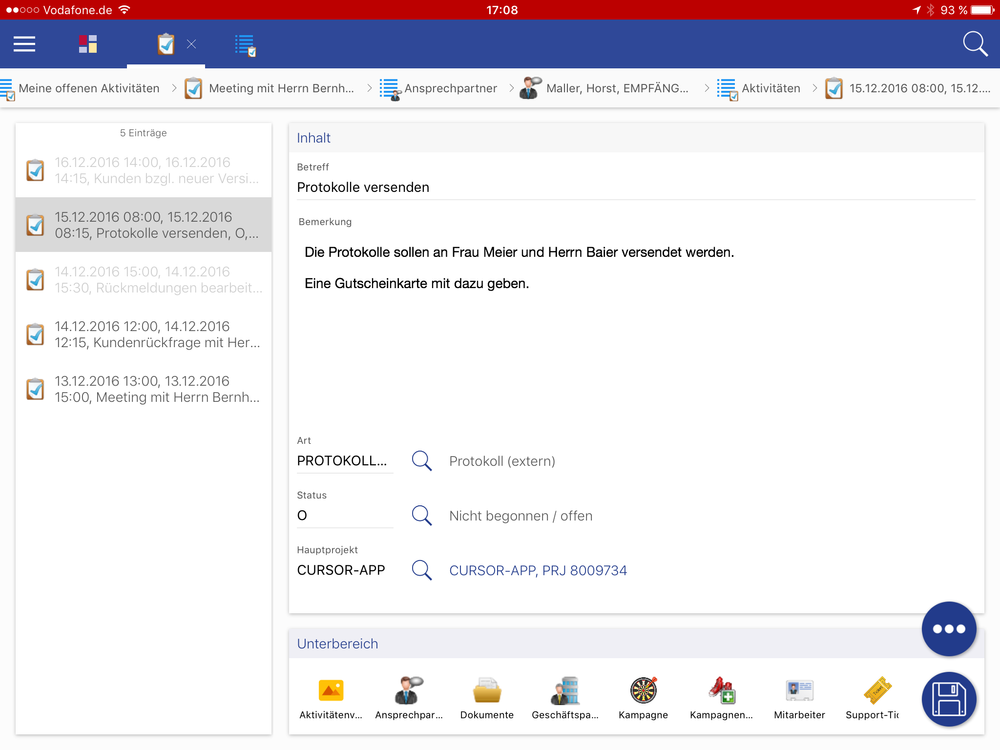Open Dokumente folder in Unterbereich
This screenshot has width=1000, height=750.
click(x=487, y=696)
